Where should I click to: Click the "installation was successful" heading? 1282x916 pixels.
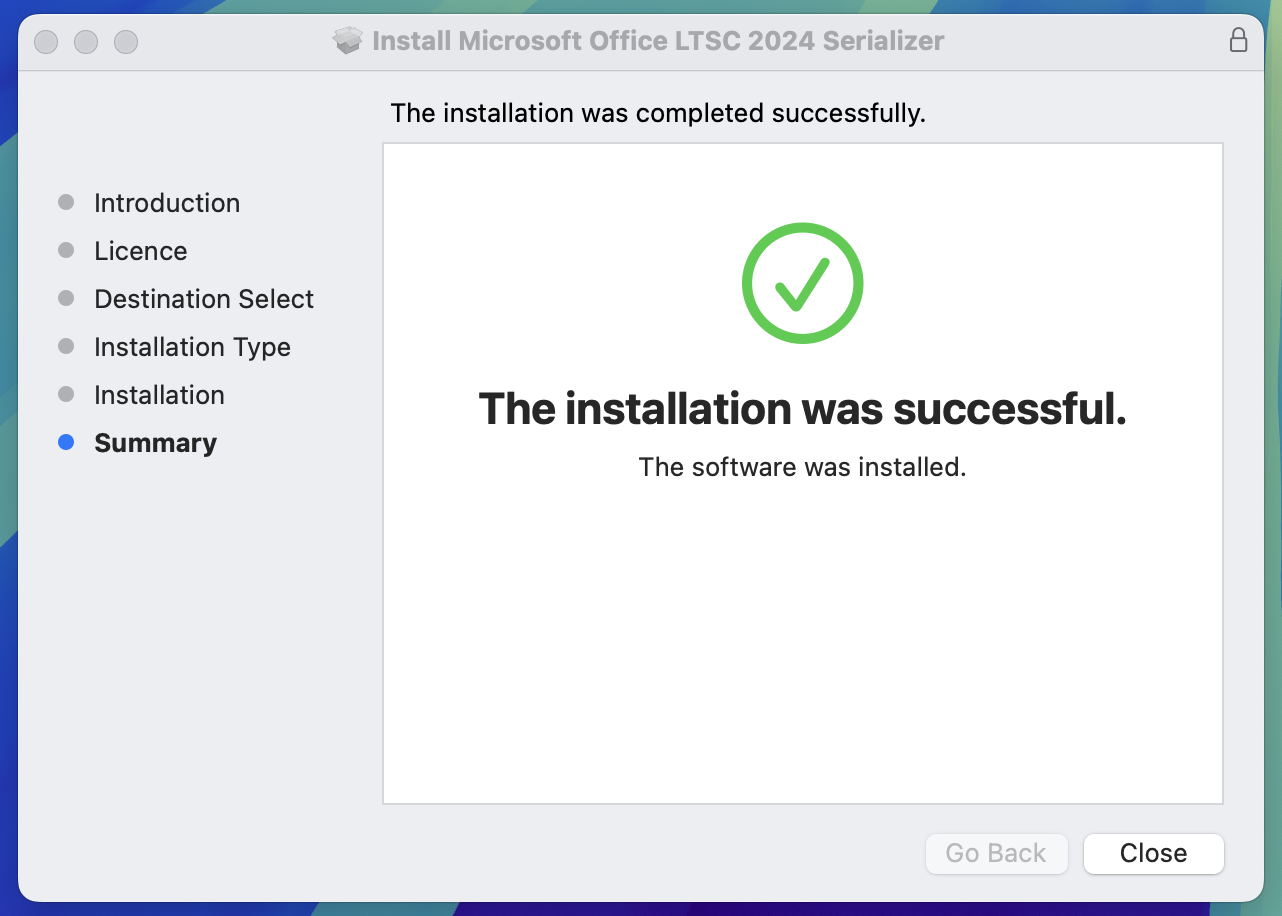pos(802,409)
